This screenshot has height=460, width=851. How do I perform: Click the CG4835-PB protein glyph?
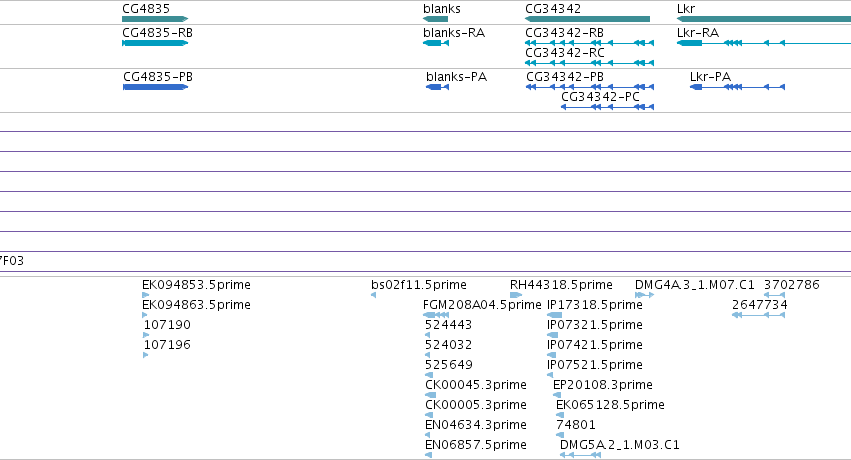click(156, 87)
